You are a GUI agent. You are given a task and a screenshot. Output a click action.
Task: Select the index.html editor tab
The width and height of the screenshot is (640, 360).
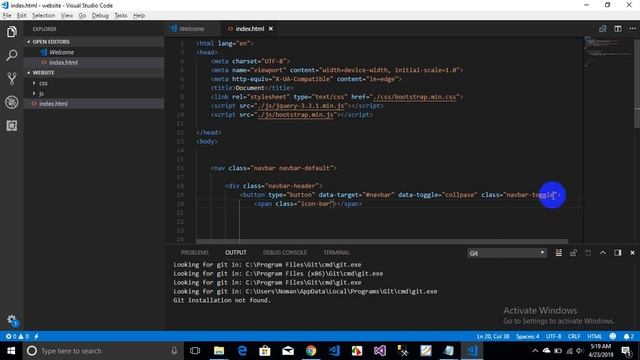(250, 29)
